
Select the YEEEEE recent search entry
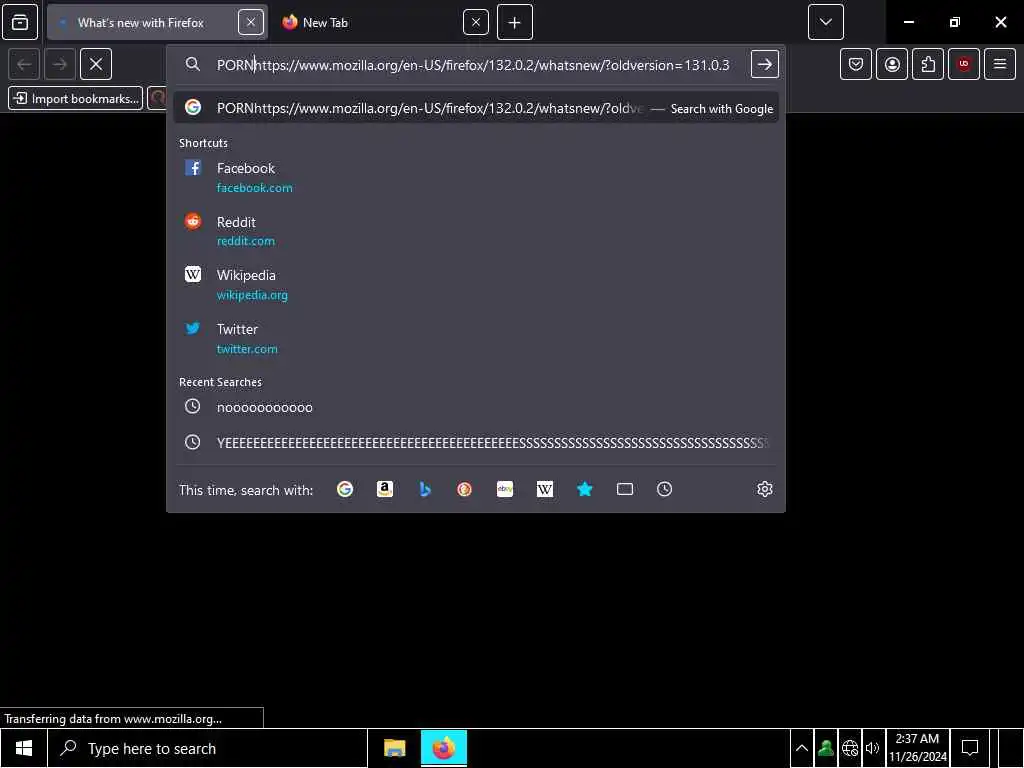(x=476, y=442)
